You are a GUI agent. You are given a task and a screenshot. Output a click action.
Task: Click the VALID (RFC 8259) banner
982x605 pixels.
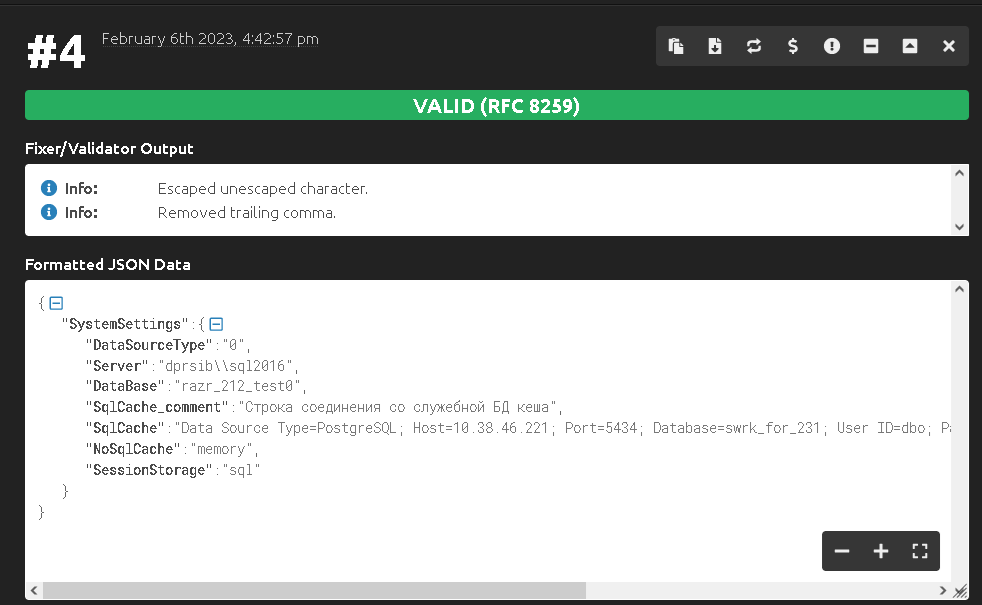(497, 105)
